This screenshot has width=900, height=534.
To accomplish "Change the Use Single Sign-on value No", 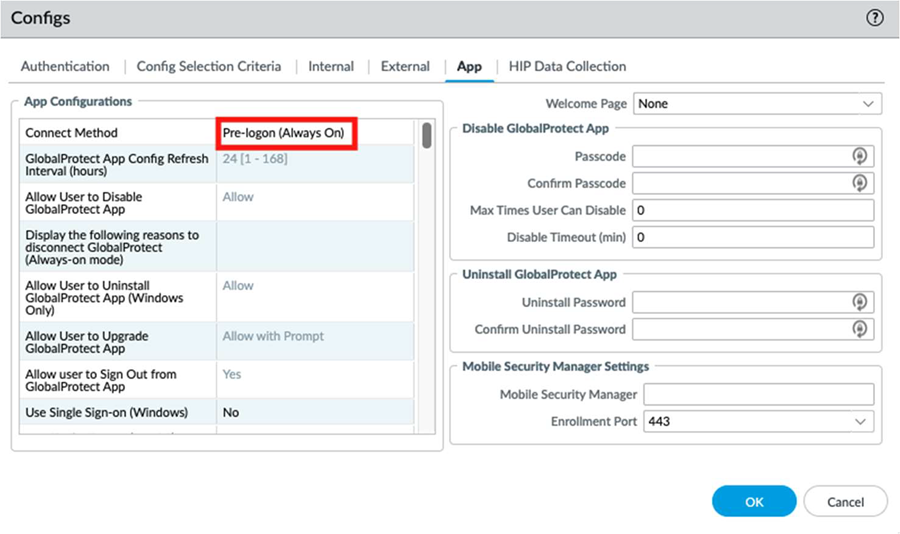I will [x=315, y=412].
